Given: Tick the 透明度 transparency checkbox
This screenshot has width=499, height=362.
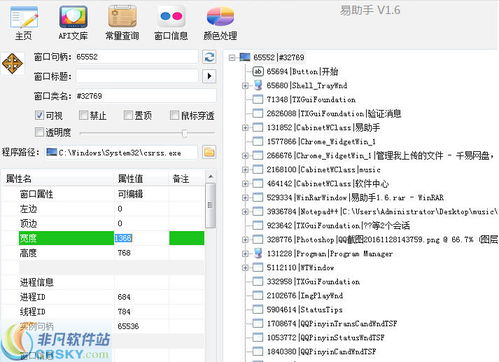Looking at the screenshot, I should (39, 132).
